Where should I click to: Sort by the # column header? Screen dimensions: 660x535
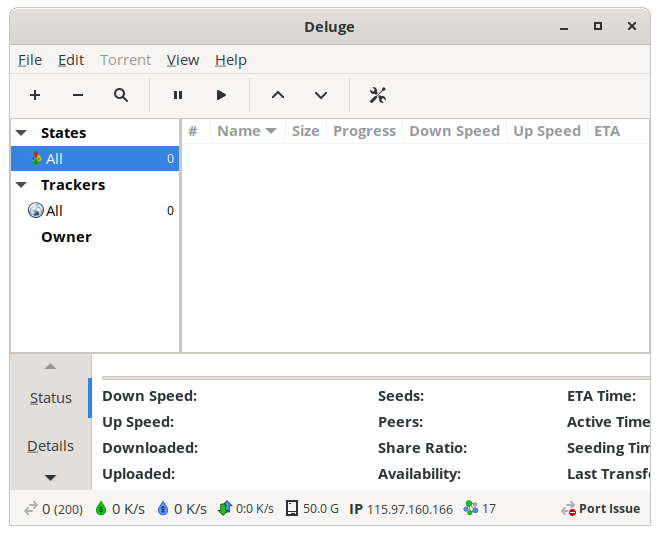[193, 131]
